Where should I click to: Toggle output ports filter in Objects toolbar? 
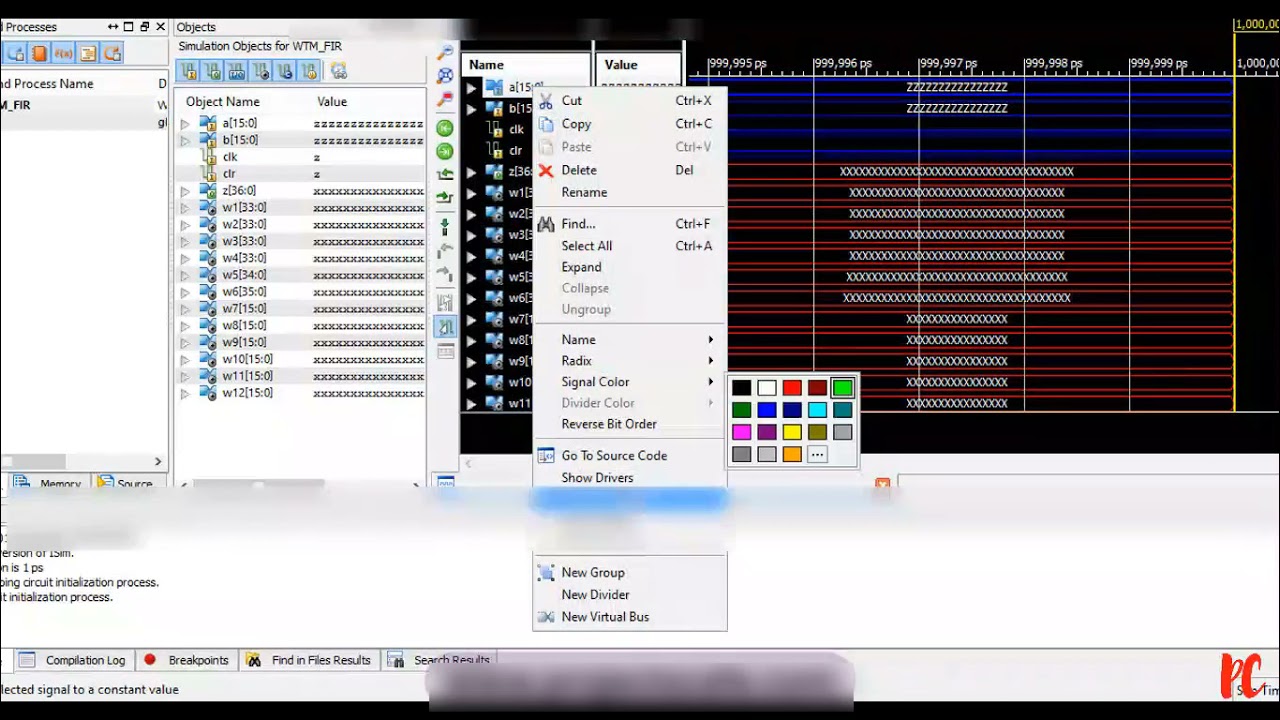tap(212, 71)
